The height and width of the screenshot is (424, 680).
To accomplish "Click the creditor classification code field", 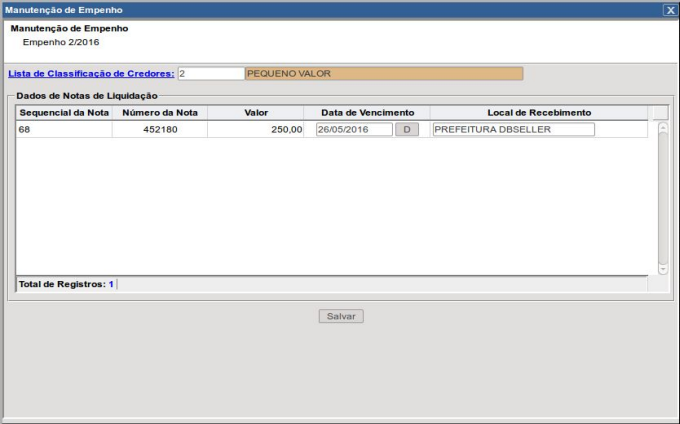I will (x=210, y=73).
